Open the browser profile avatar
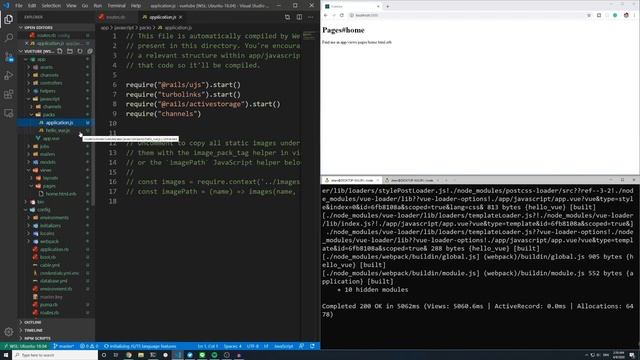 (626, 15)
